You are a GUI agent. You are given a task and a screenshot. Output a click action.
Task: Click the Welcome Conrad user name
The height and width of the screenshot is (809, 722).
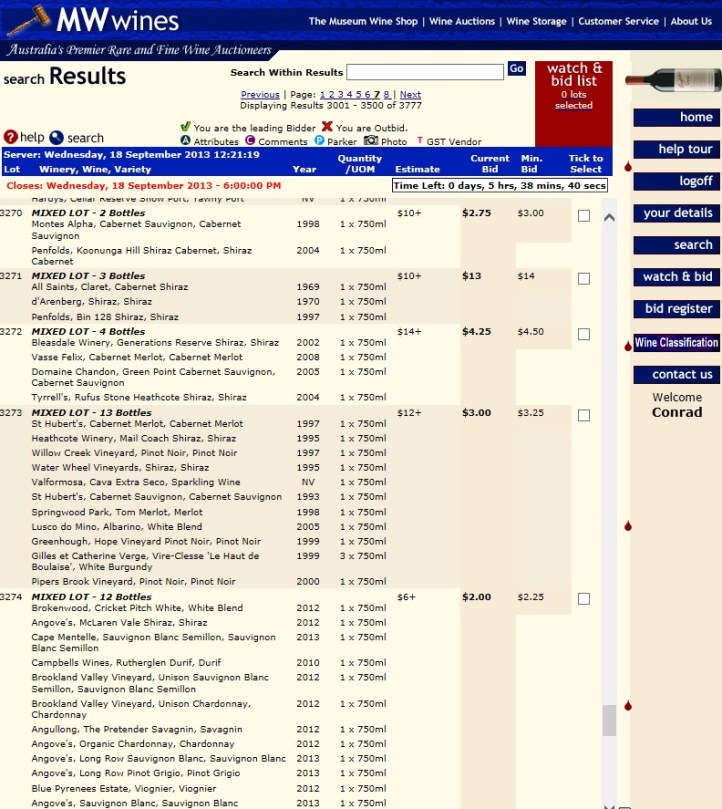click(677, 412)
